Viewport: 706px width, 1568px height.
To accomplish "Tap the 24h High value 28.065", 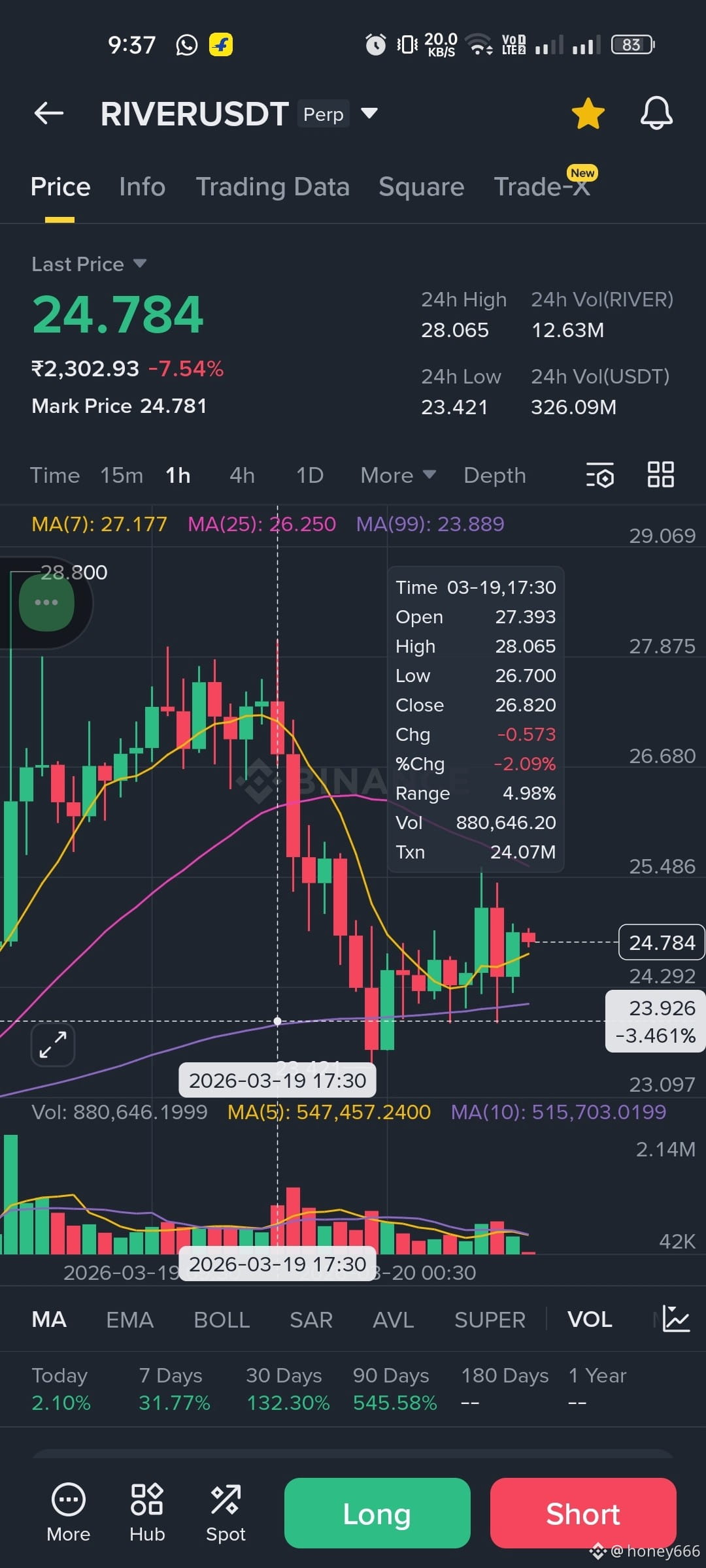I will click(455, 330).
